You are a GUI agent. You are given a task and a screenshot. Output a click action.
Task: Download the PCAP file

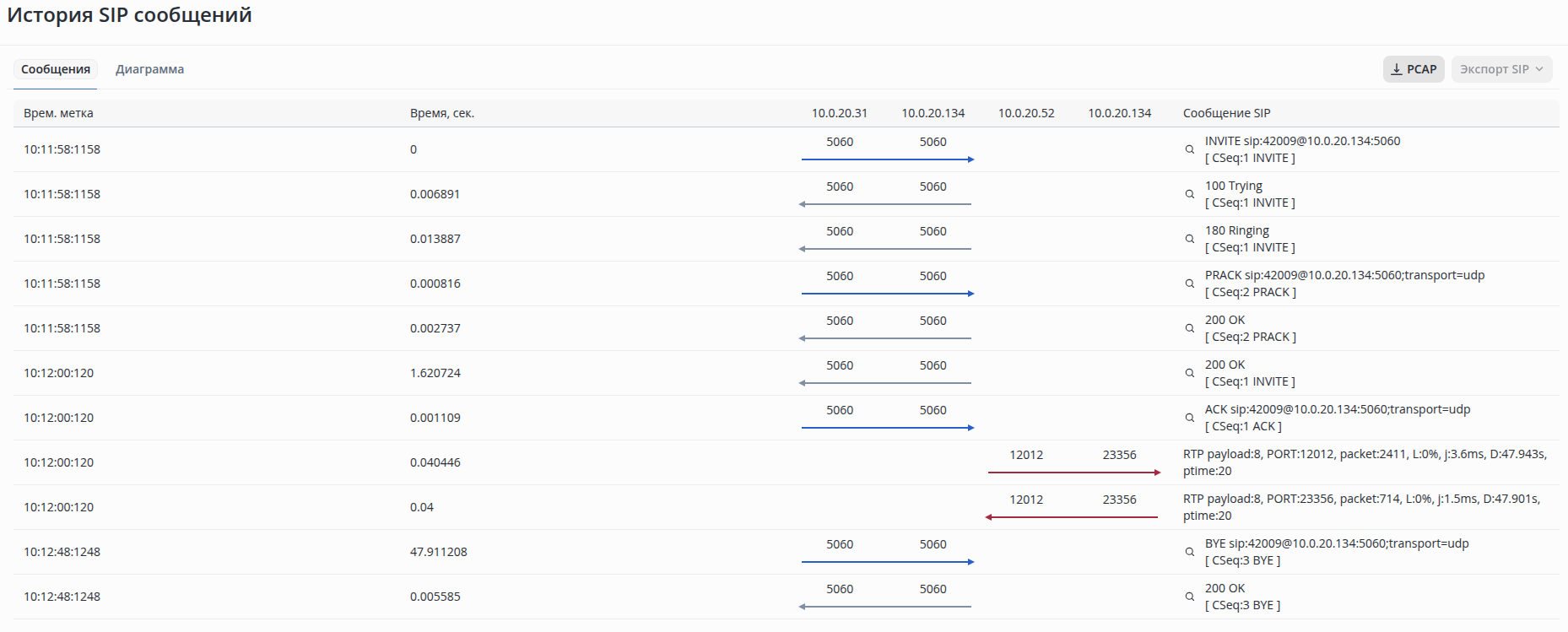click(x=1414, y=69)
